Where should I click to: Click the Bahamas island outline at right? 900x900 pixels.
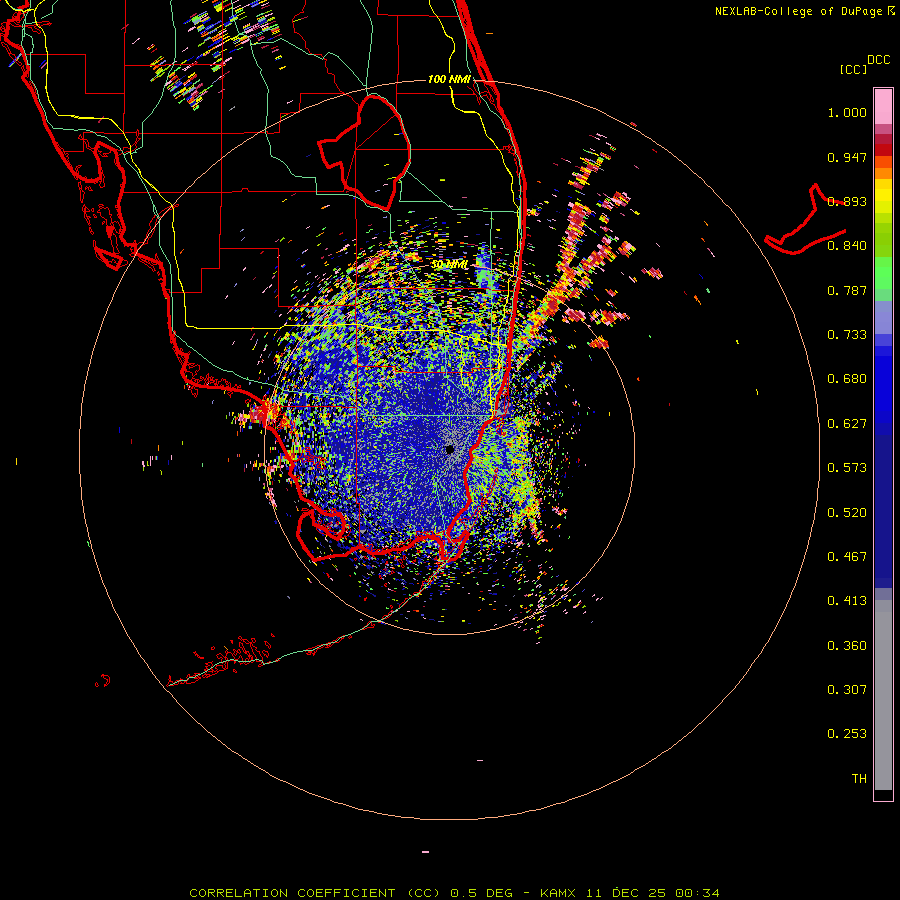coord(805,220)
